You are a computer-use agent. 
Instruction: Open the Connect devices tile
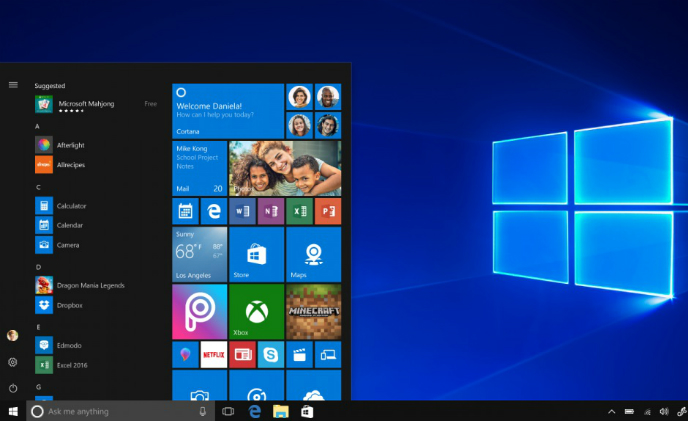pyautogui.click(x=328, y=355)
